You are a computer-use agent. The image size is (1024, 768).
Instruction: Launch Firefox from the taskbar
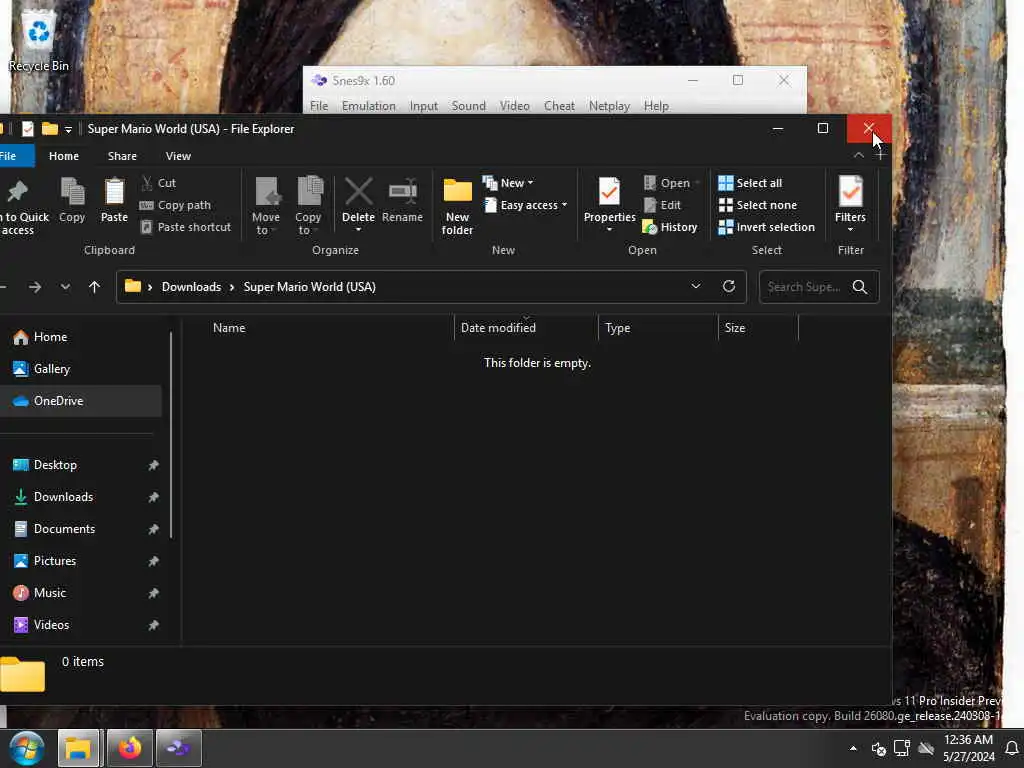tap(129, 748)
